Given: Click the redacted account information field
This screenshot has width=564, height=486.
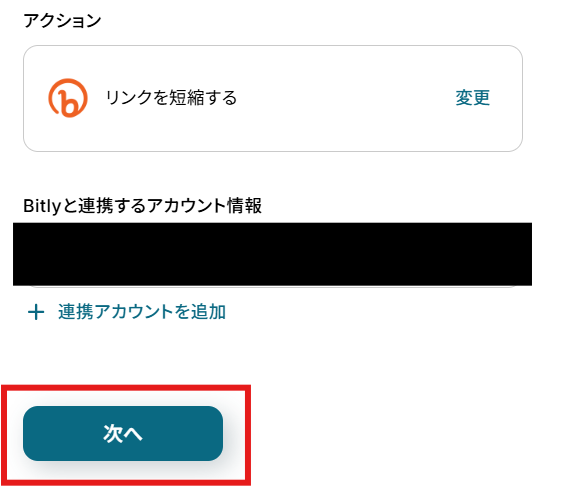Looking at the screenshot, I should [x=272, y=254].
